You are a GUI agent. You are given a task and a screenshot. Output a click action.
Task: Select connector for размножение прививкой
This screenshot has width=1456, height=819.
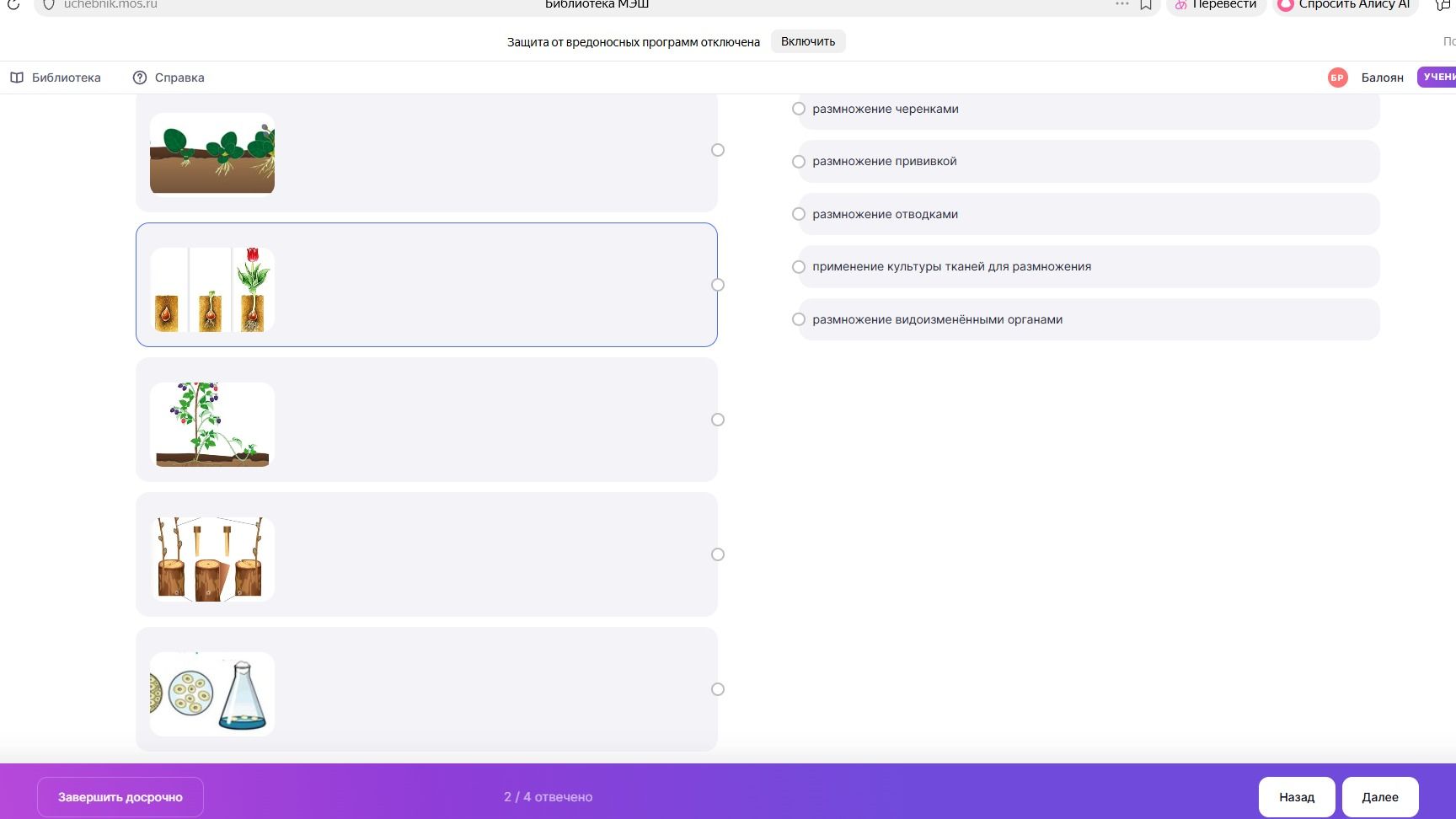click(799, 162)
